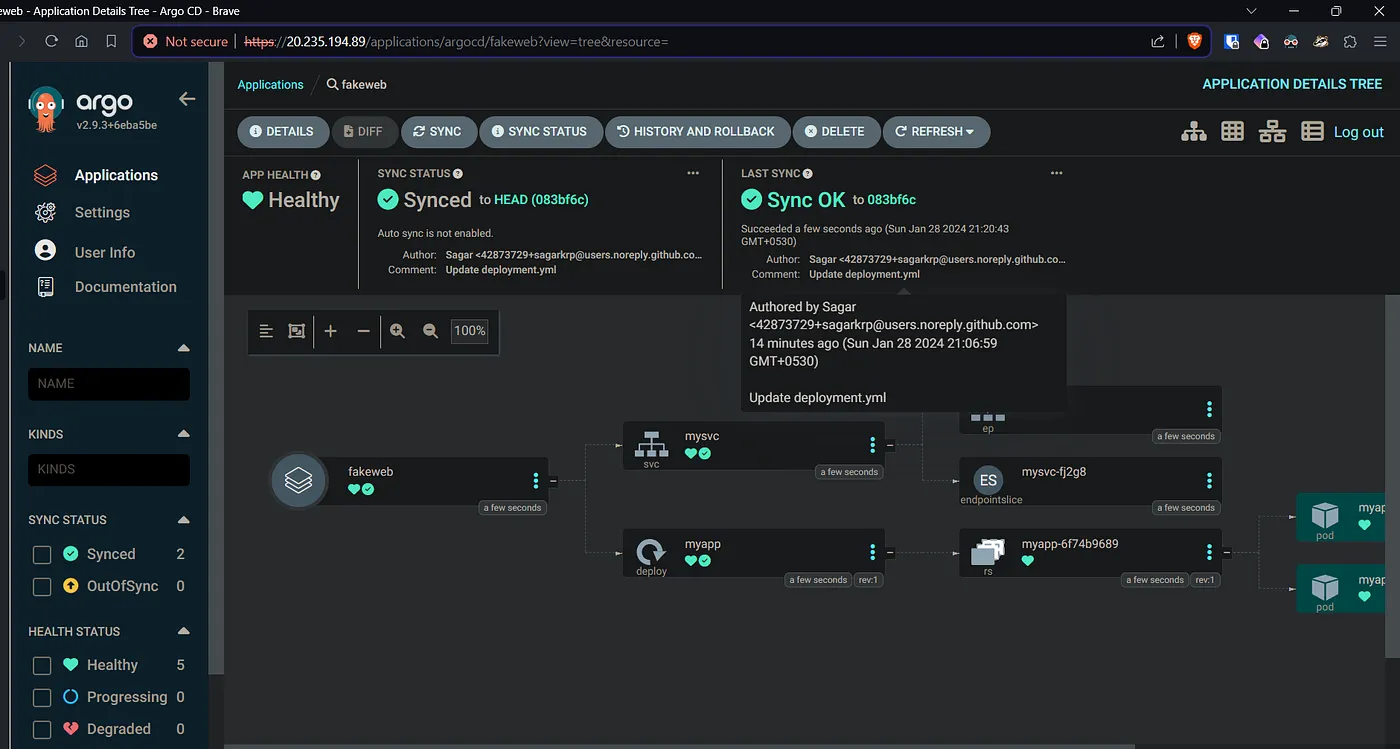Click the Log out link
Image resolution: width=1400 pixels, height=749 pixels.
(1359, 132)
